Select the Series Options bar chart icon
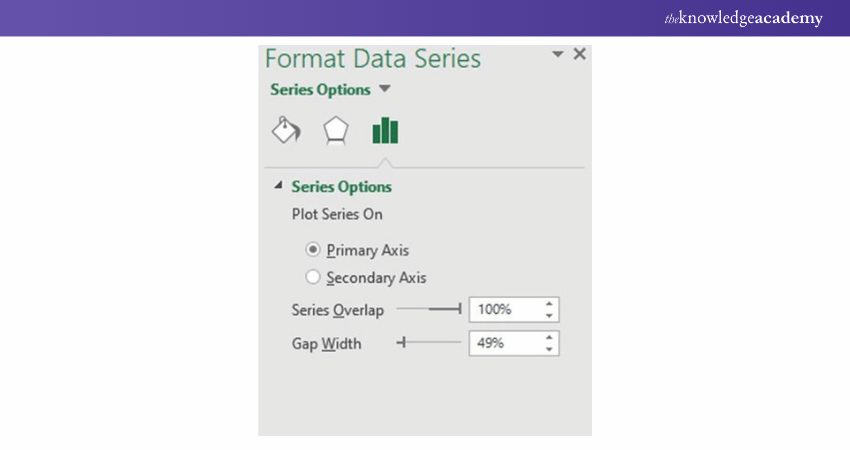This screenshot has width=850, height=450. tap(385, 131)
